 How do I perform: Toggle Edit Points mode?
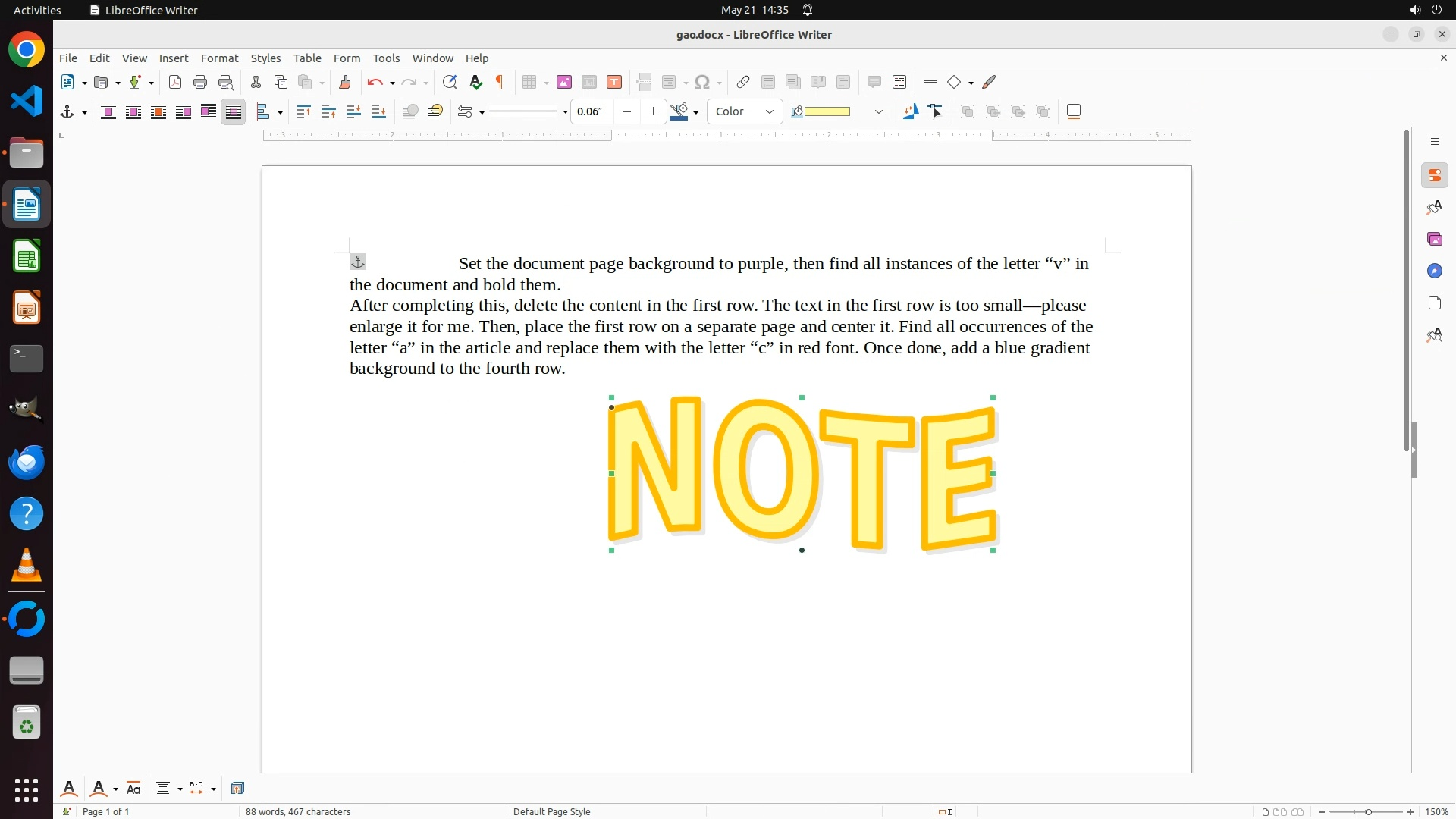pos(936,111)
